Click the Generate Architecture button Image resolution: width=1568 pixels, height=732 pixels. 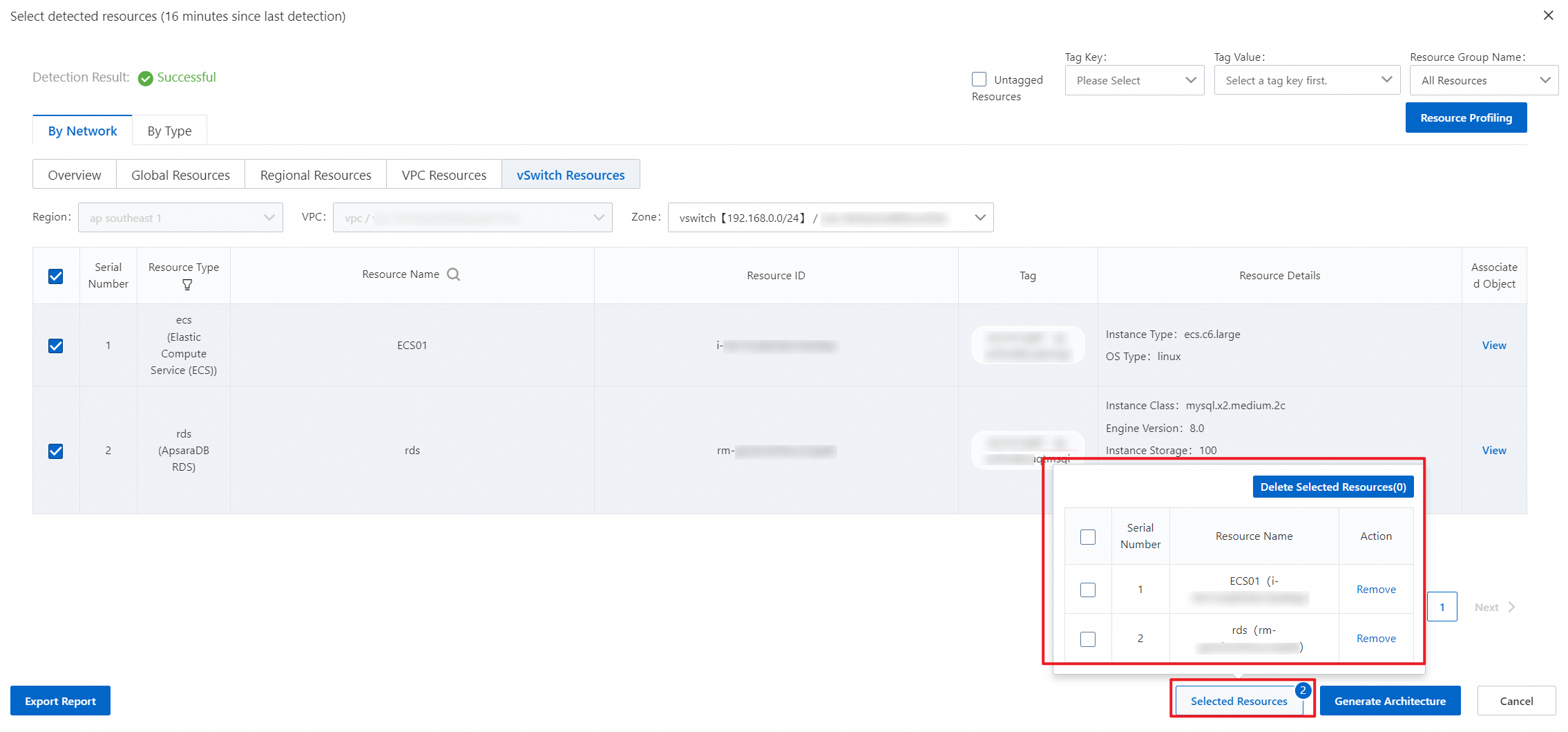point(1390,701)
